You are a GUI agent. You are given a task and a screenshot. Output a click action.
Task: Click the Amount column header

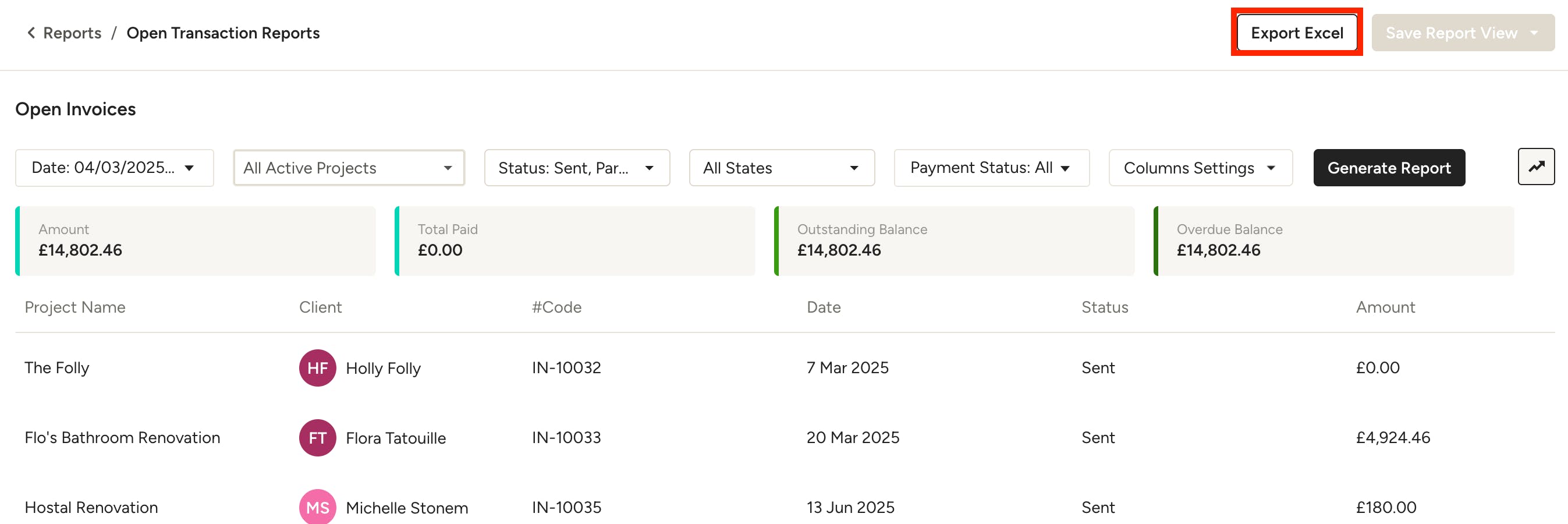1385,307
